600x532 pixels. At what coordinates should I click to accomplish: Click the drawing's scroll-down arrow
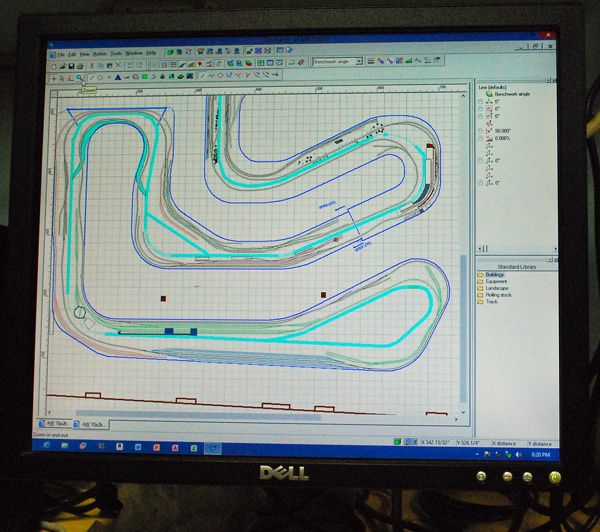pos(463,412)
